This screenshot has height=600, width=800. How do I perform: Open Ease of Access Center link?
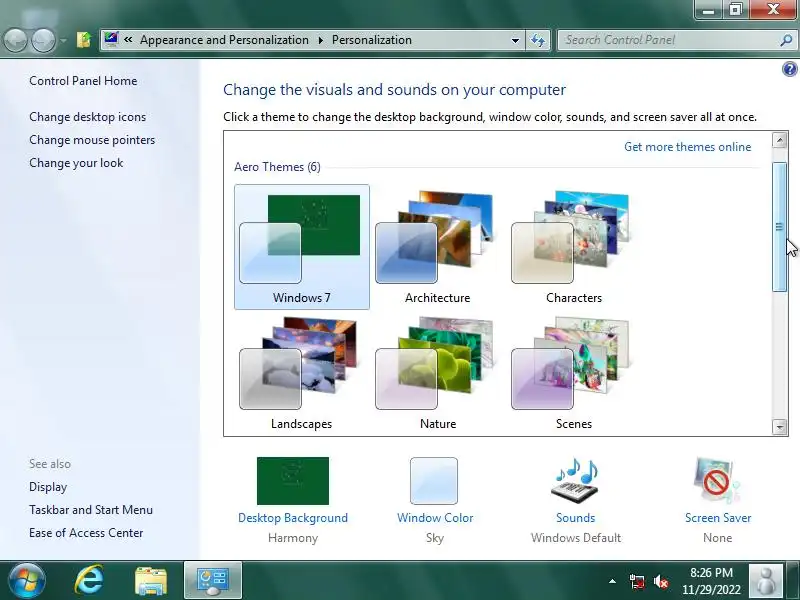(86, 533)
